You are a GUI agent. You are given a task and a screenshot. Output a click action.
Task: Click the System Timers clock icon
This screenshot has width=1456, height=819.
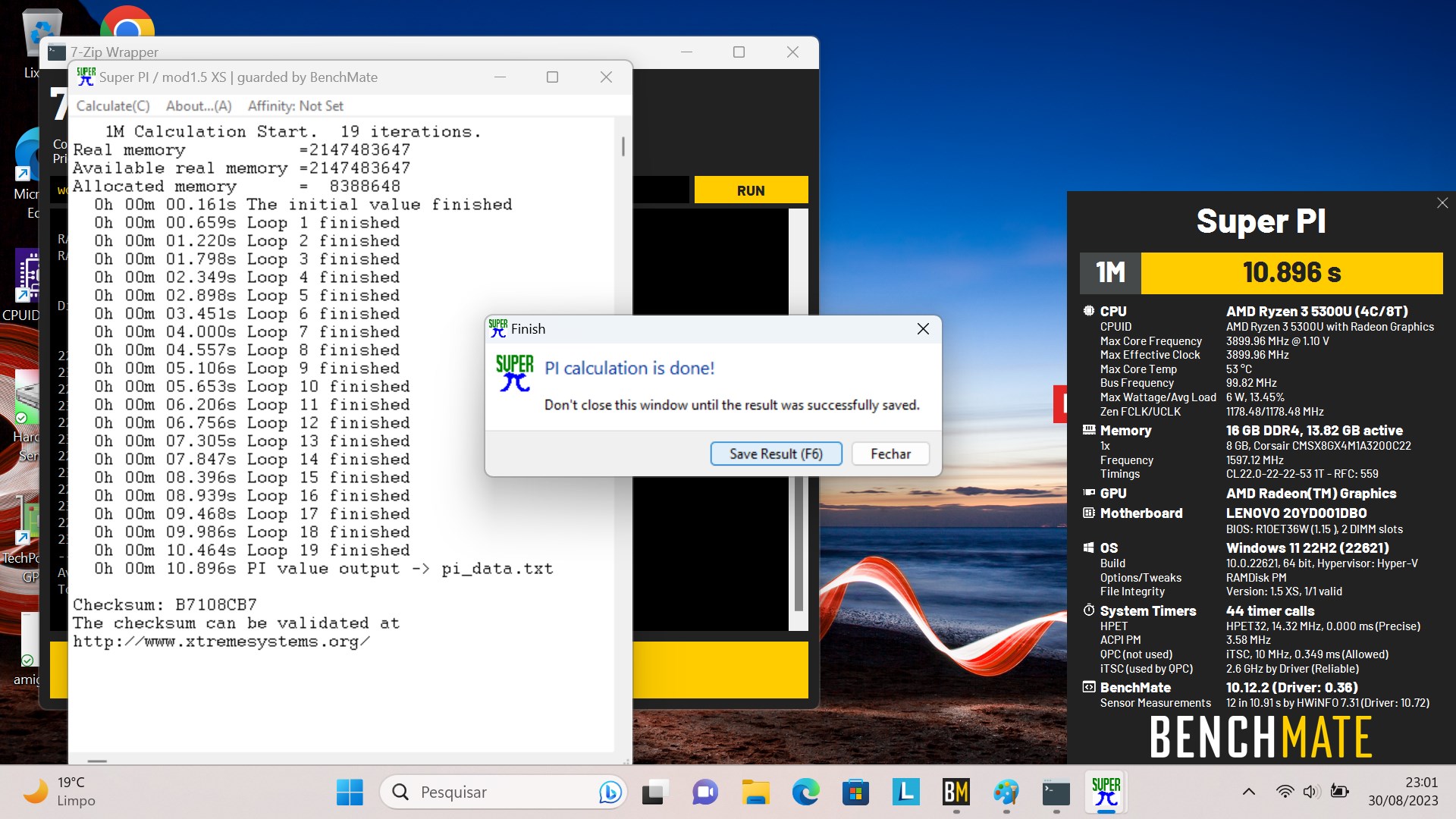[x=1089, y=610]
